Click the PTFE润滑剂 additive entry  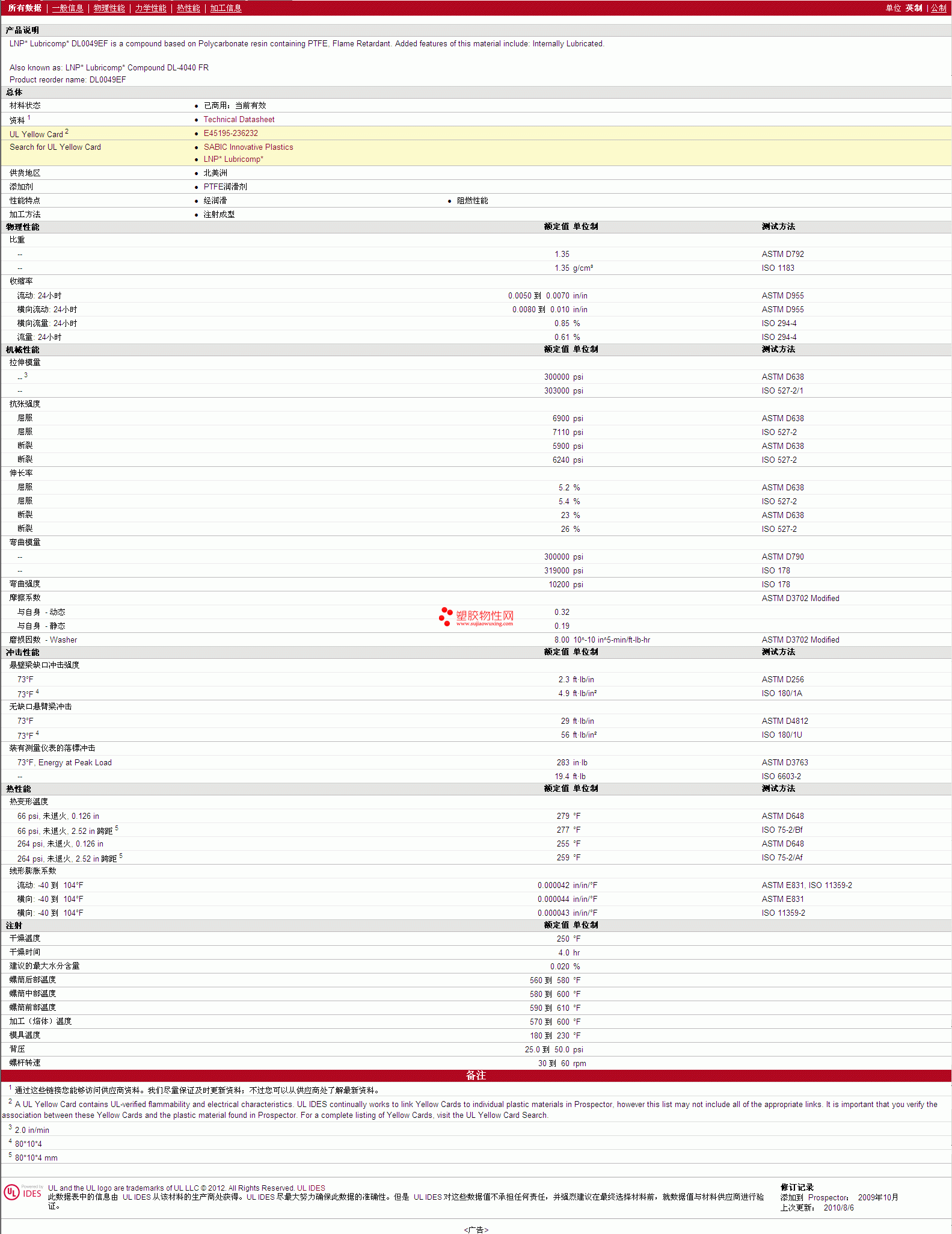click(x=225, y=187)
